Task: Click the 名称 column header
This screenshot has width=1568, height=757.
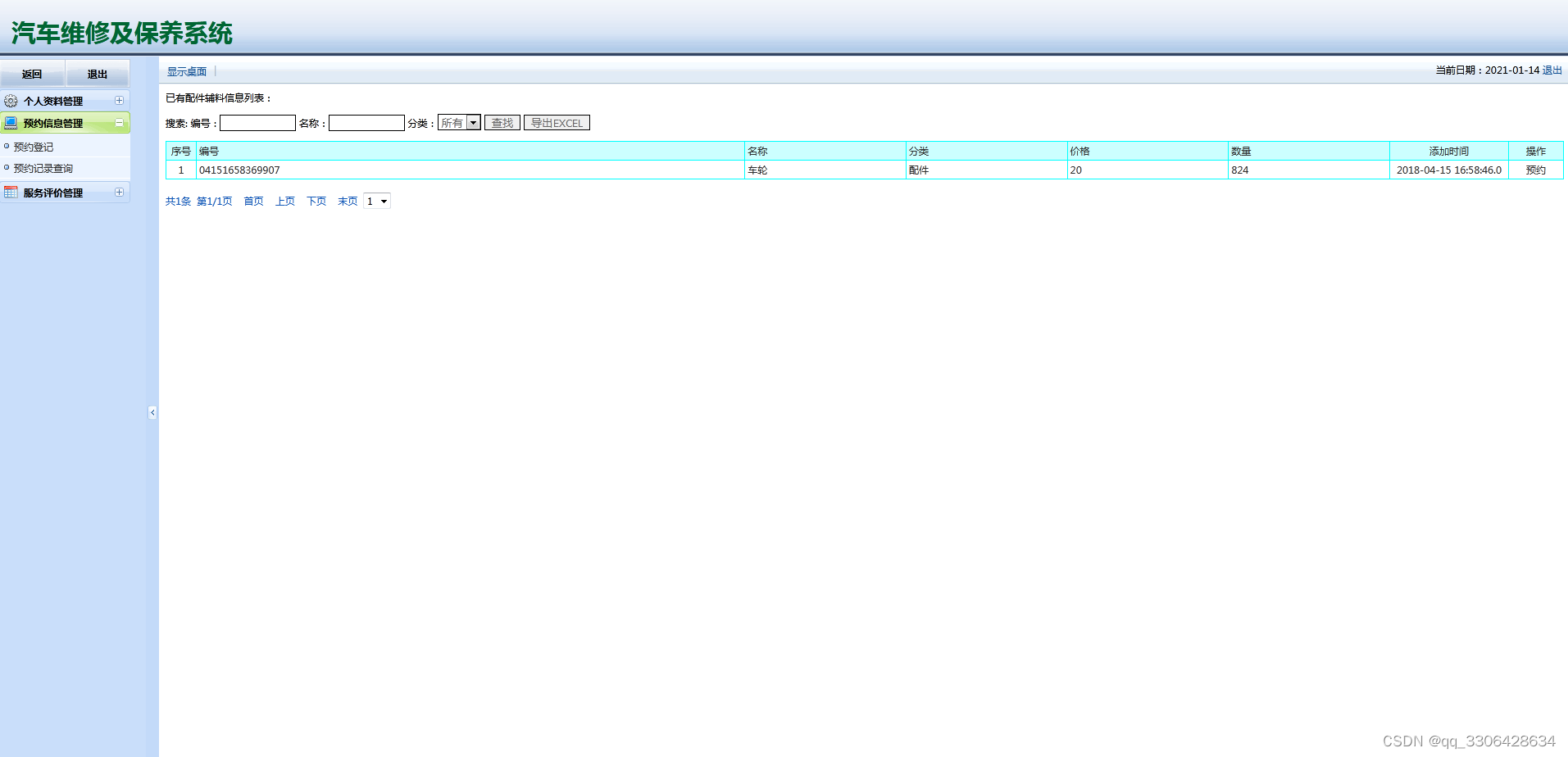Action: point(825,152)
